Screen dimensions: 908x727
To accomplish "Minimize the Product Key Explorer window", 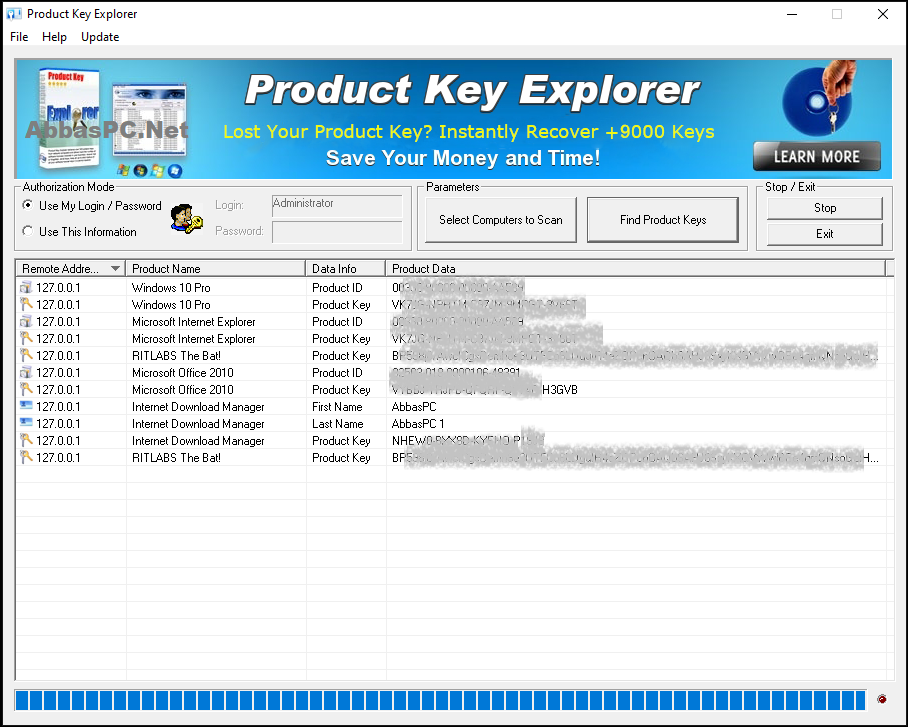I will click(x=792, y=14).
